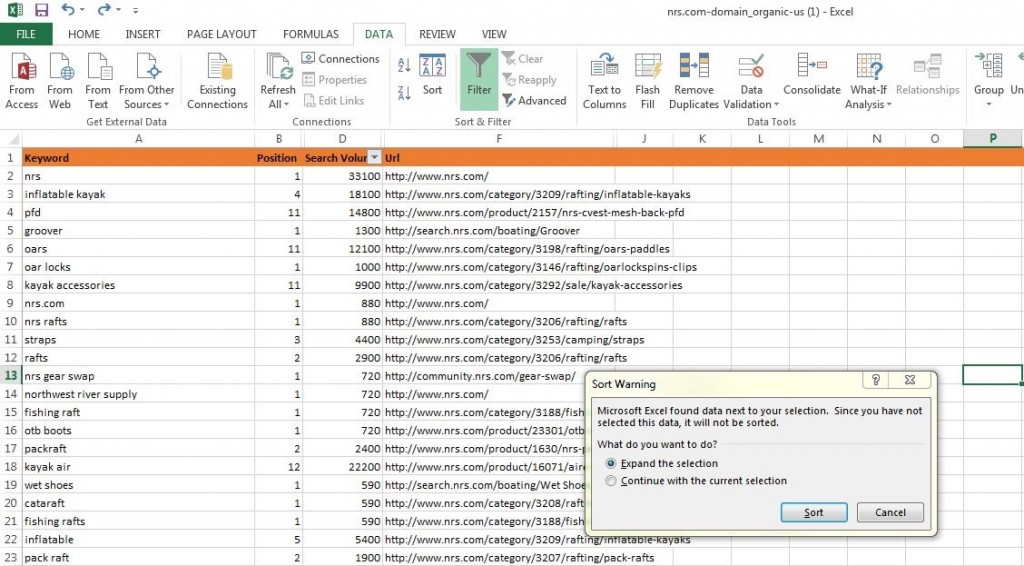1024x566 pixels.
Task: Select column P header
Action: pos(992,138)
